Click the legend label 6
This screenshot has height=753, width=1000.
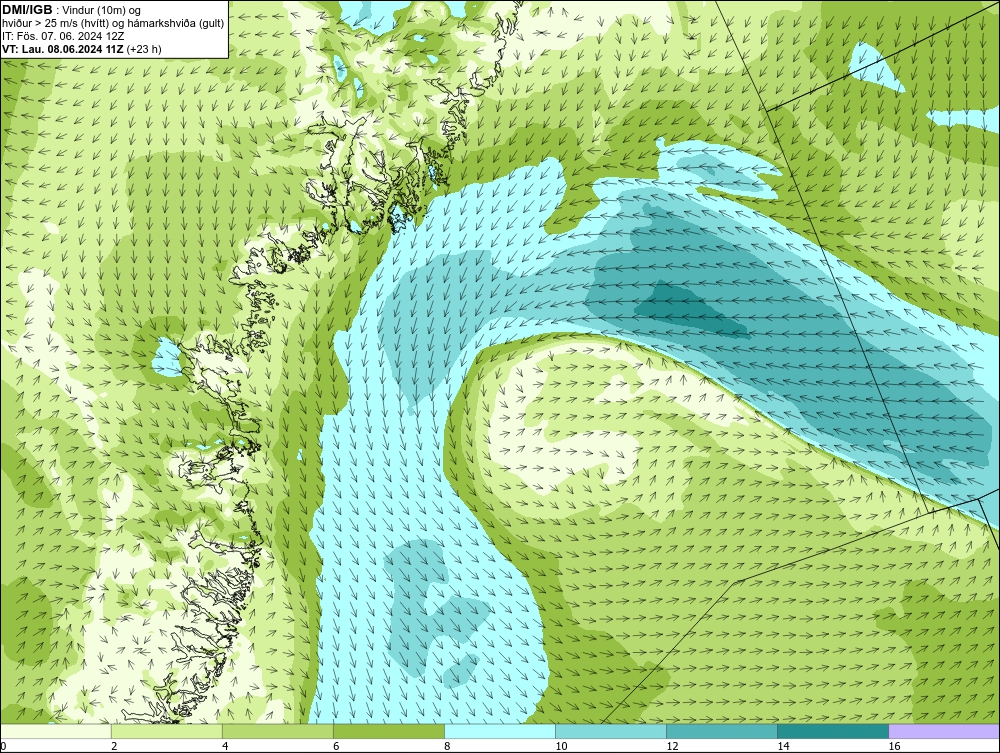tap(336, 746)
